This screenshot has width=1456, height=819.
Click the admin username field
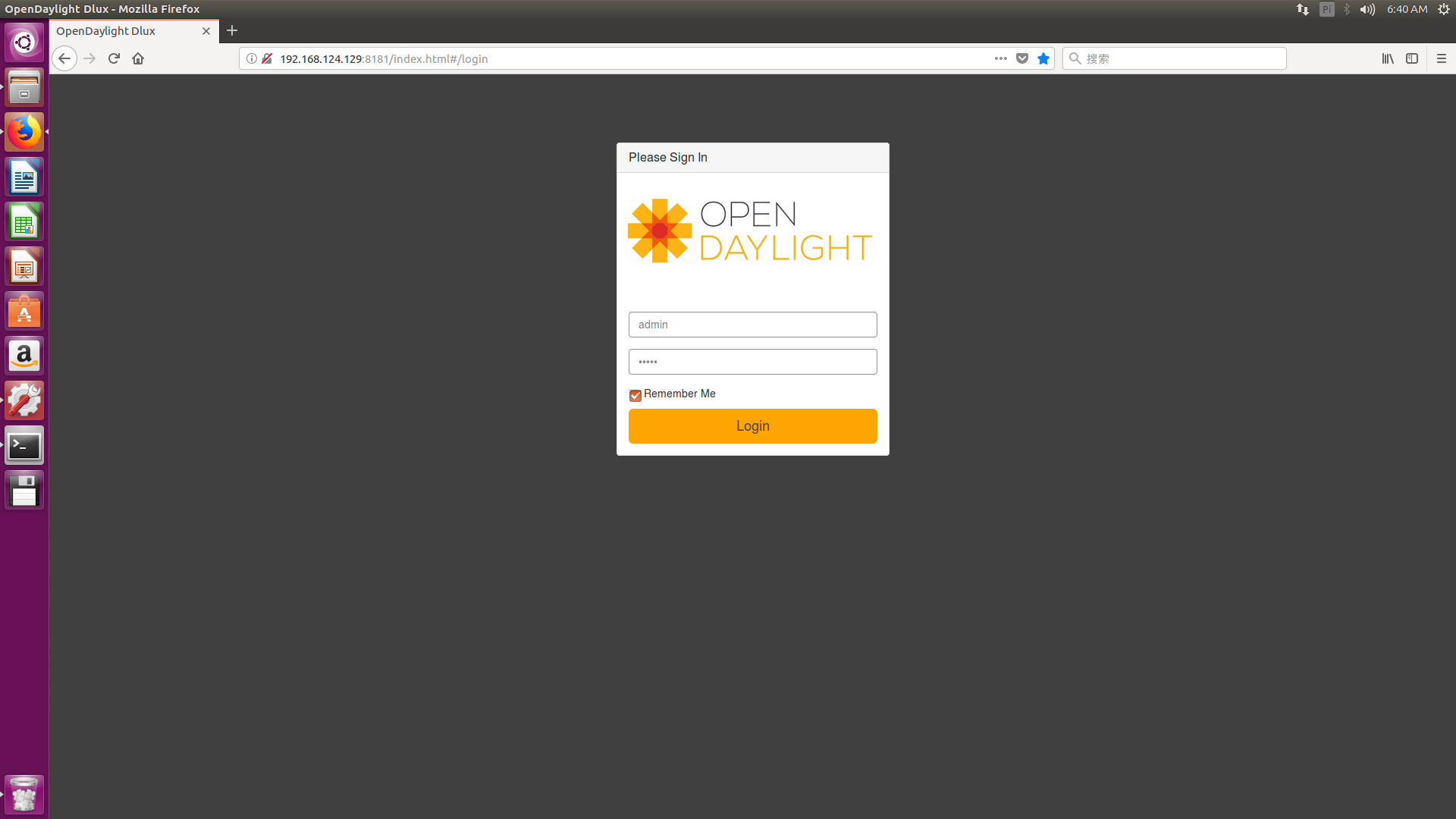(x=752, y=325)
